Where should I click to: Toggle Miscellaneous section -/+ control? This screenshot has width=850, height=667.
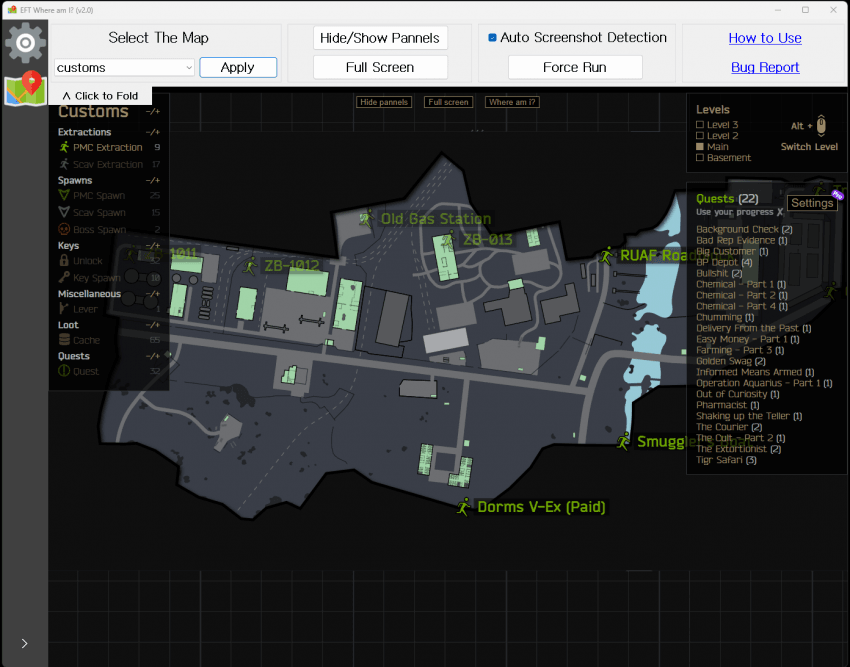click(153, 293)
